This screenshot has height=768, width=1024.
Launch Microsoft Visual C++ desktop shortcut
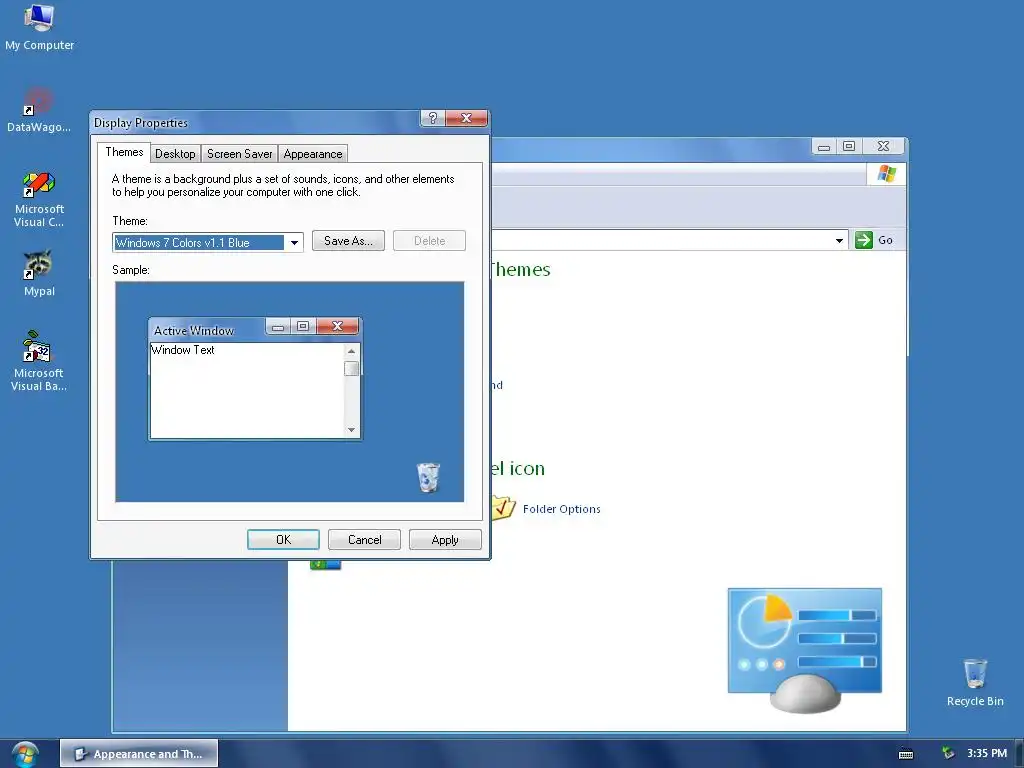pos(39,199)
